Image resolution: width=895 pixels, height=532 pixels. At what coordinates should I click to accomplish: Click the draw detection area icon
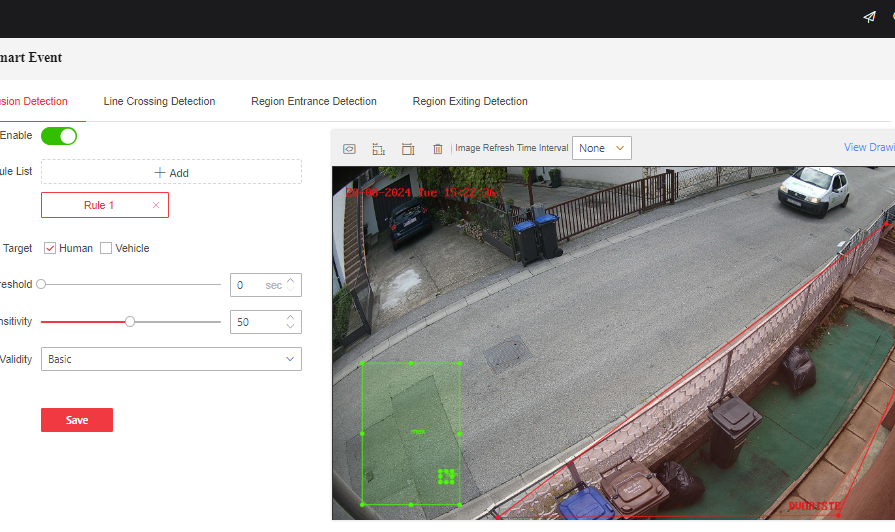point(349,149)
